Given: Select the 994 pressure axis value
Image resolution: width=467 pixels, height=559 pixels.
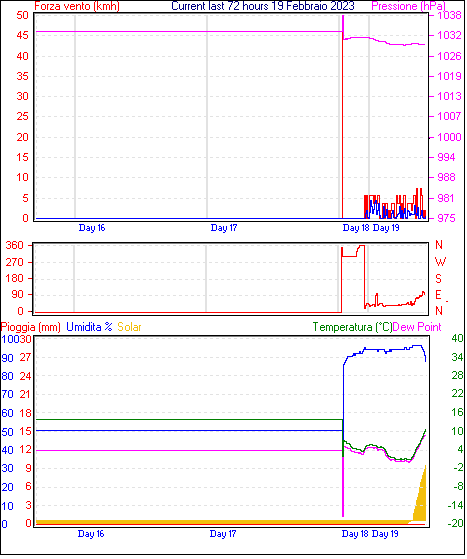Looking at the screenshot, I should pyautogui.click(x=446, y=157).
